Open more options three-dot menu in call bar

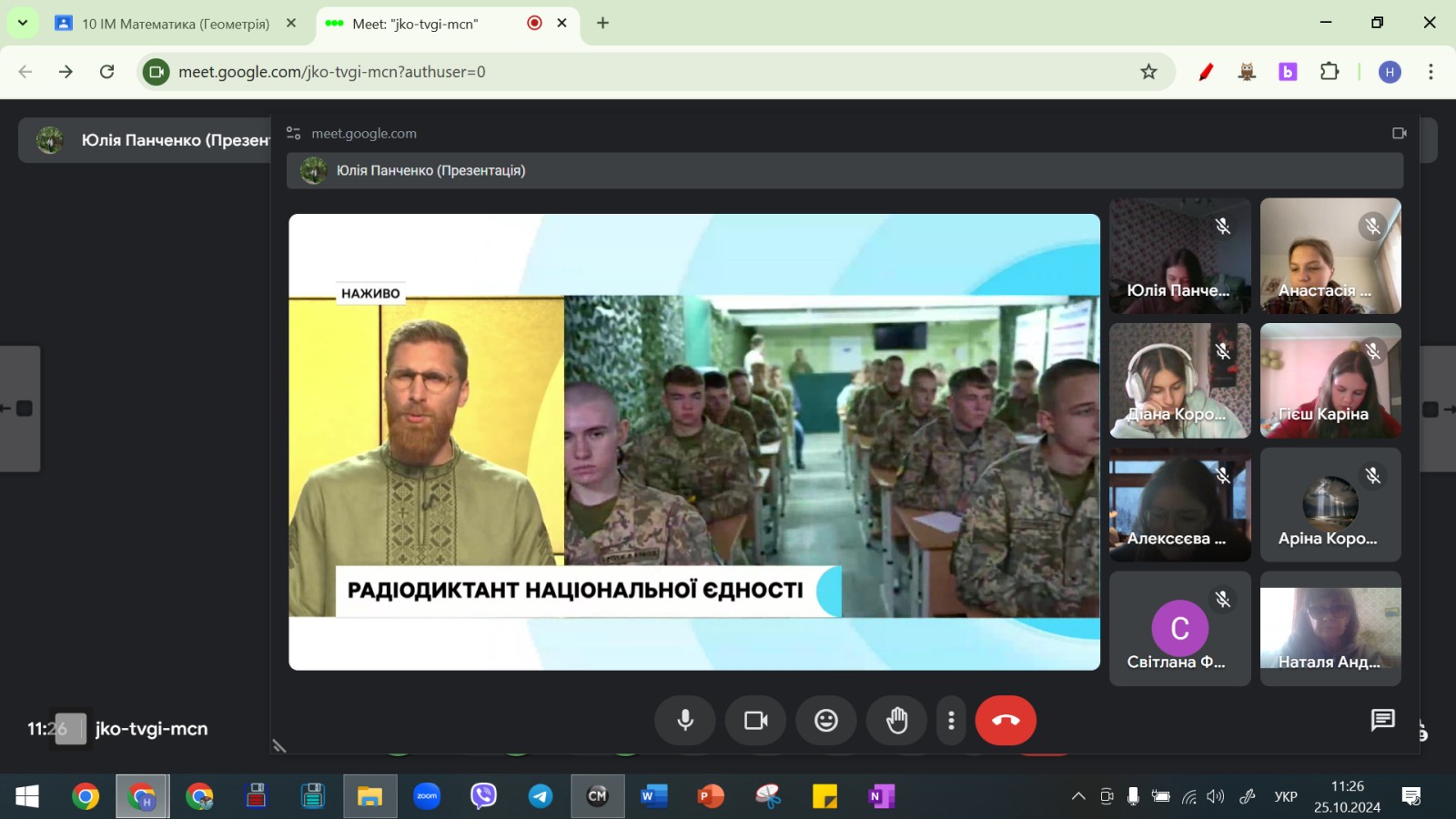pyautogui.click(x=951, y=721)
